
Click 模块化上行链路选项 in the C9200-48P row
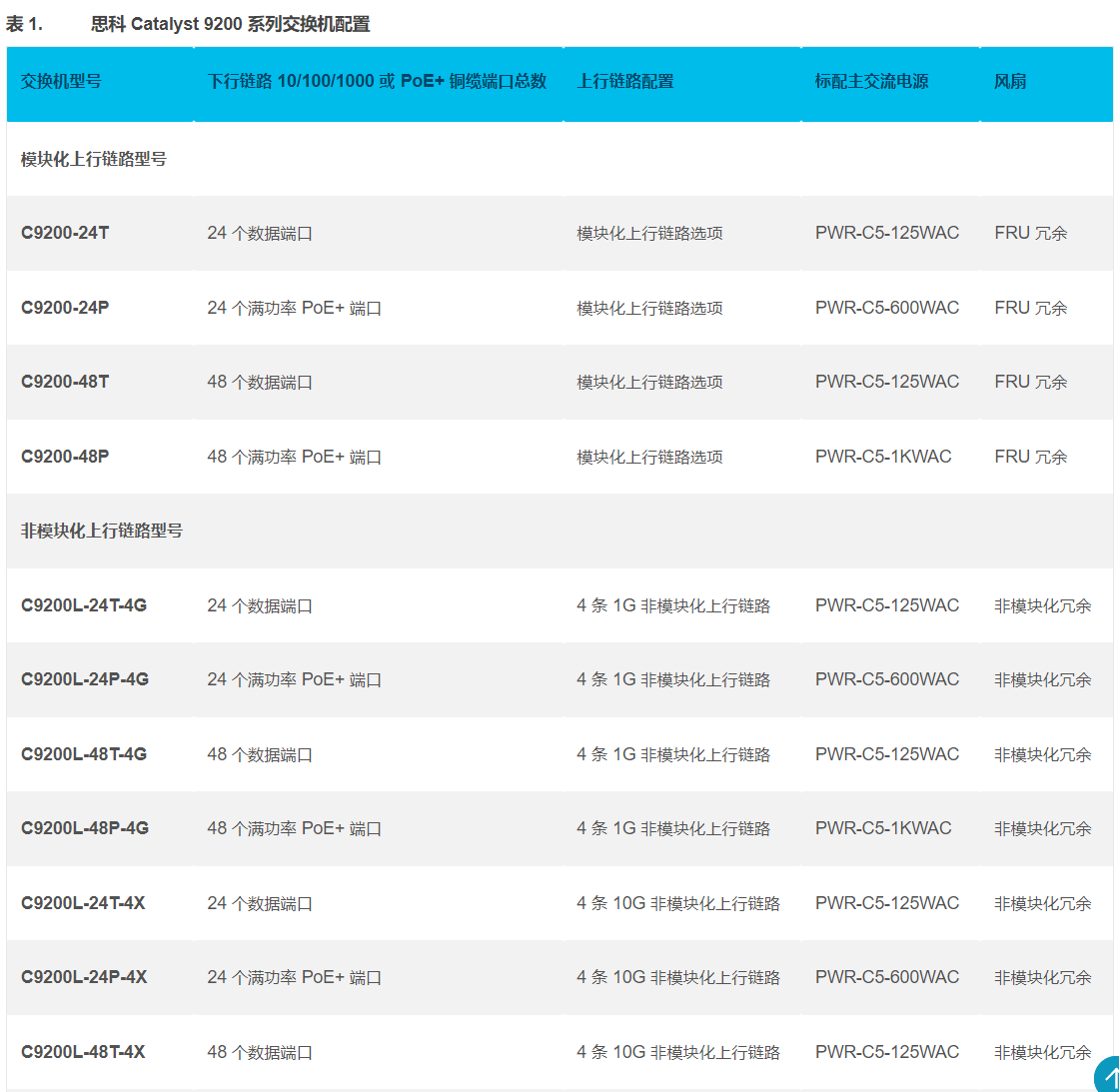tap(649, 457)
